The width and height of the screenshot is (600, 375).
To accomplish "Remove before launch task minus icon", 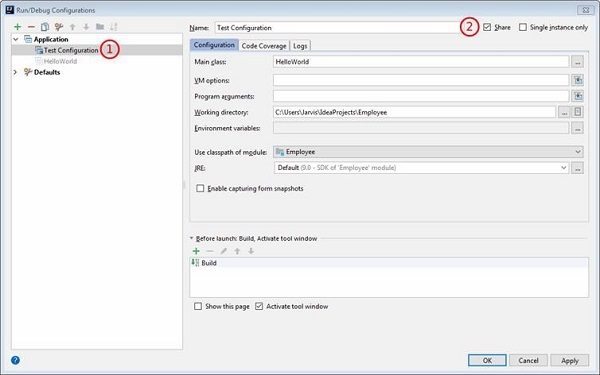I will pos(210,251).
